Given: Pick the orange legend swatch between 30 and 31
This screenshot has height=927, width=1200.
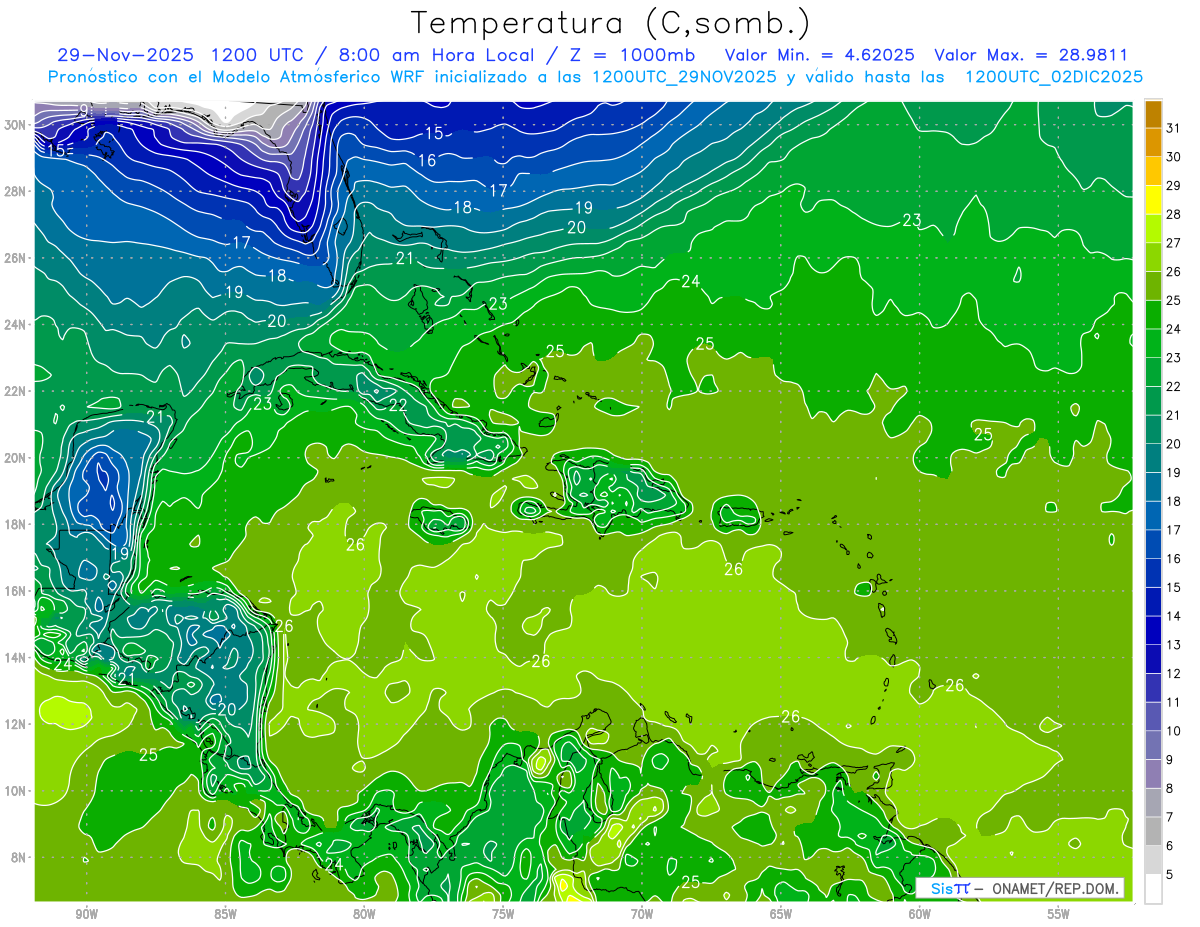Looking at the screenshot, I should tap(1153, 141).
